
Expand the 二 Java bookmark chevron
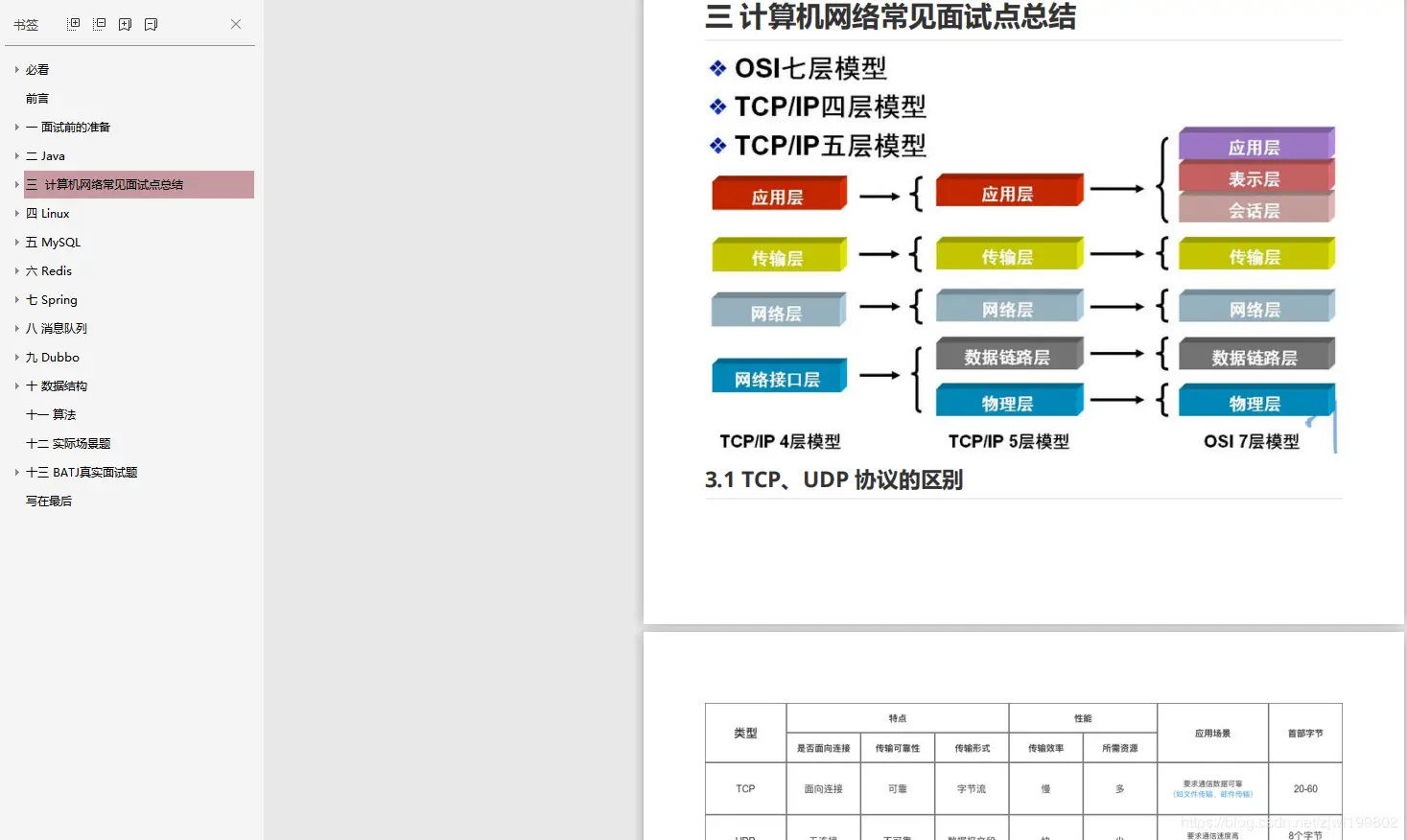(x=16, y=155)
